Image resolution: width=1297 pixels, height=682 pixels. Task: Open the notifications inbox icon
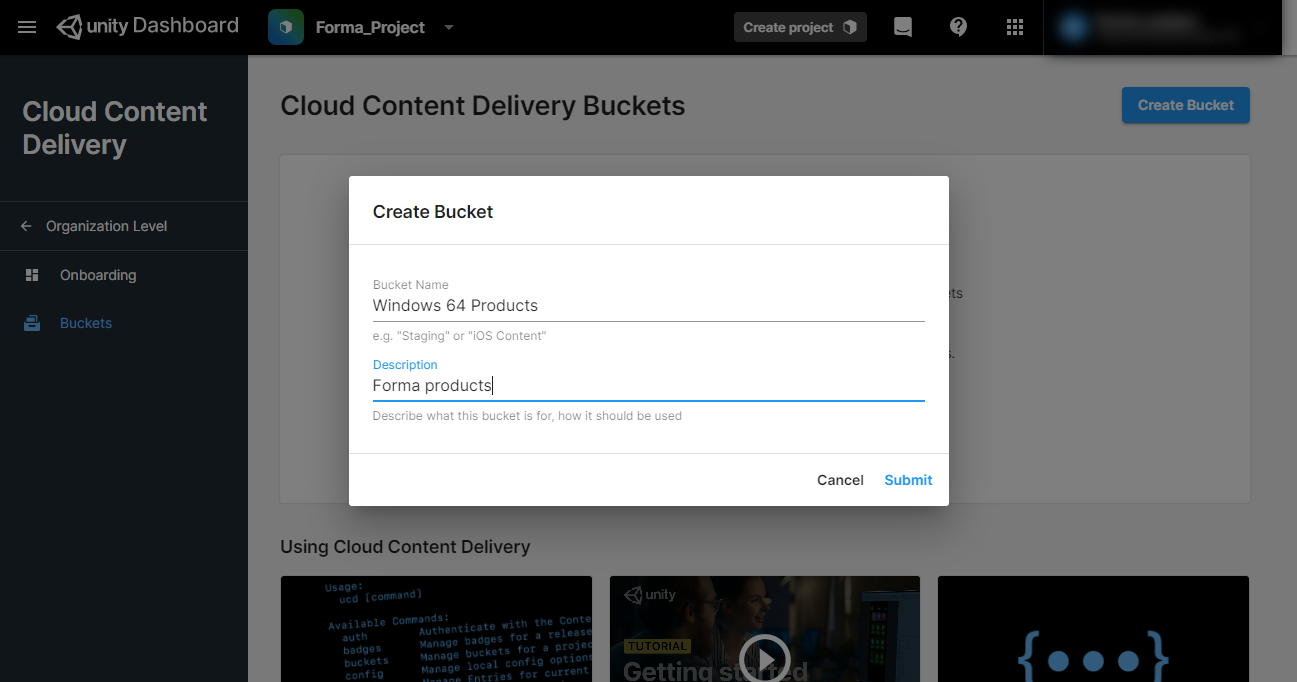902,27
